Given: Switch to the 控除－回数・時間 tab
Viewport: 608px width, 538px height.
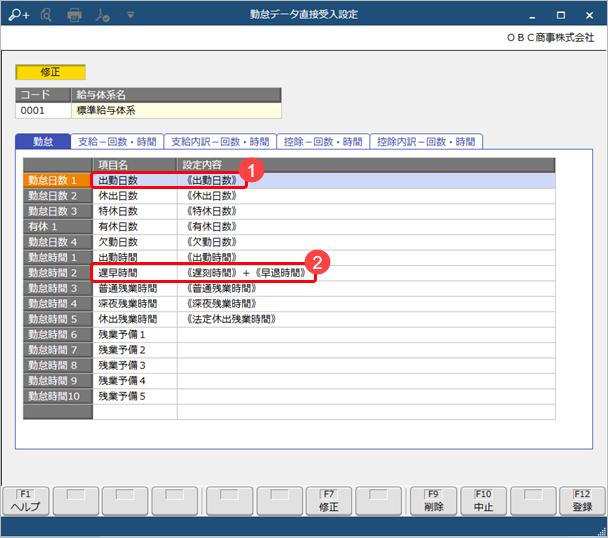Looking at the screenshot, I should click(321, 142).
